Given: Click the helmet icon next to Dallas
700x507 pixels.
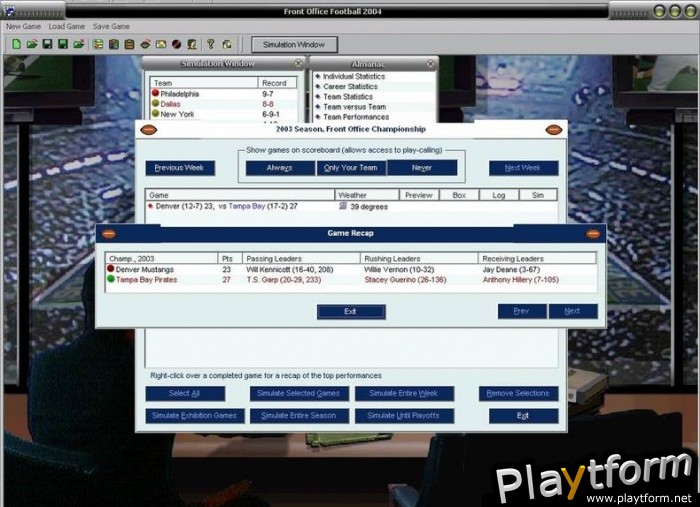Looking at the screenshot, I should pos(155,103).
